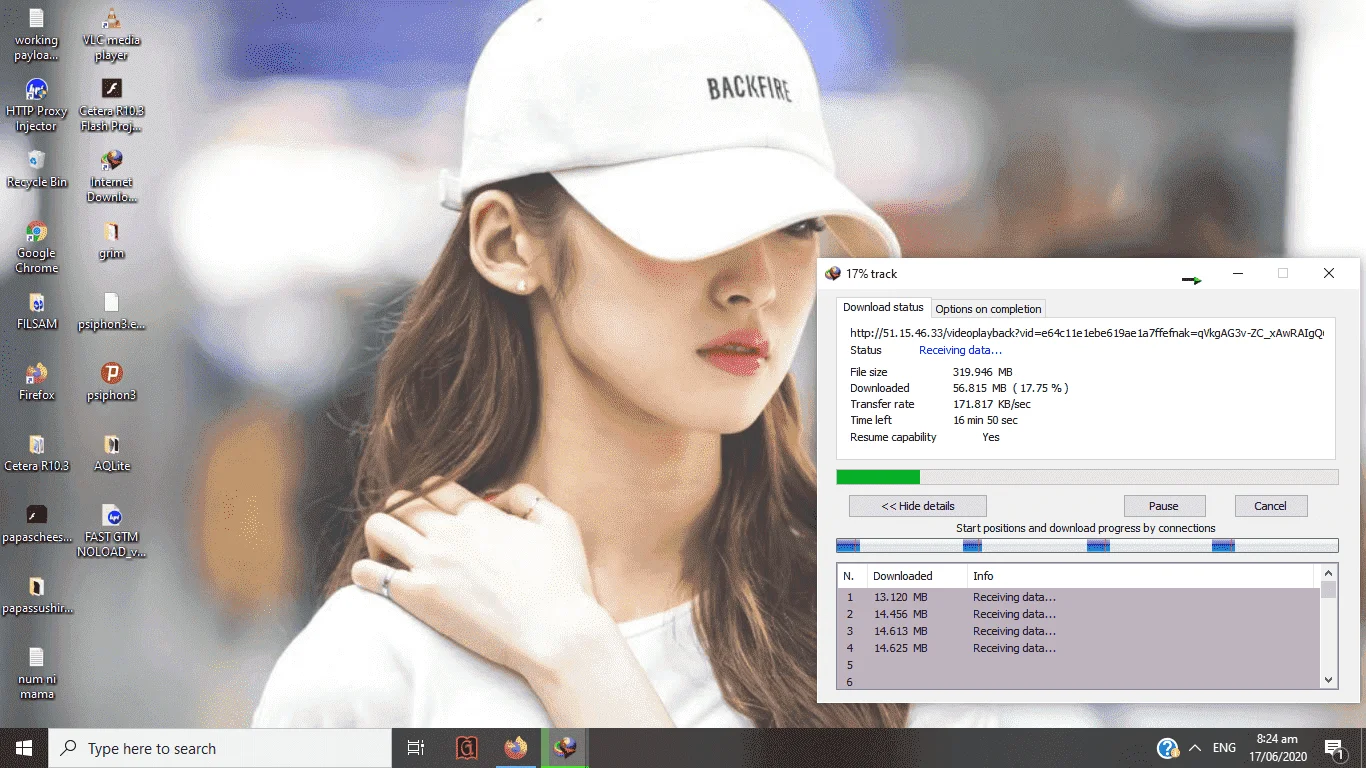Open the FILSAM desktop icon
1366x768 pixels.
point(36,311)
